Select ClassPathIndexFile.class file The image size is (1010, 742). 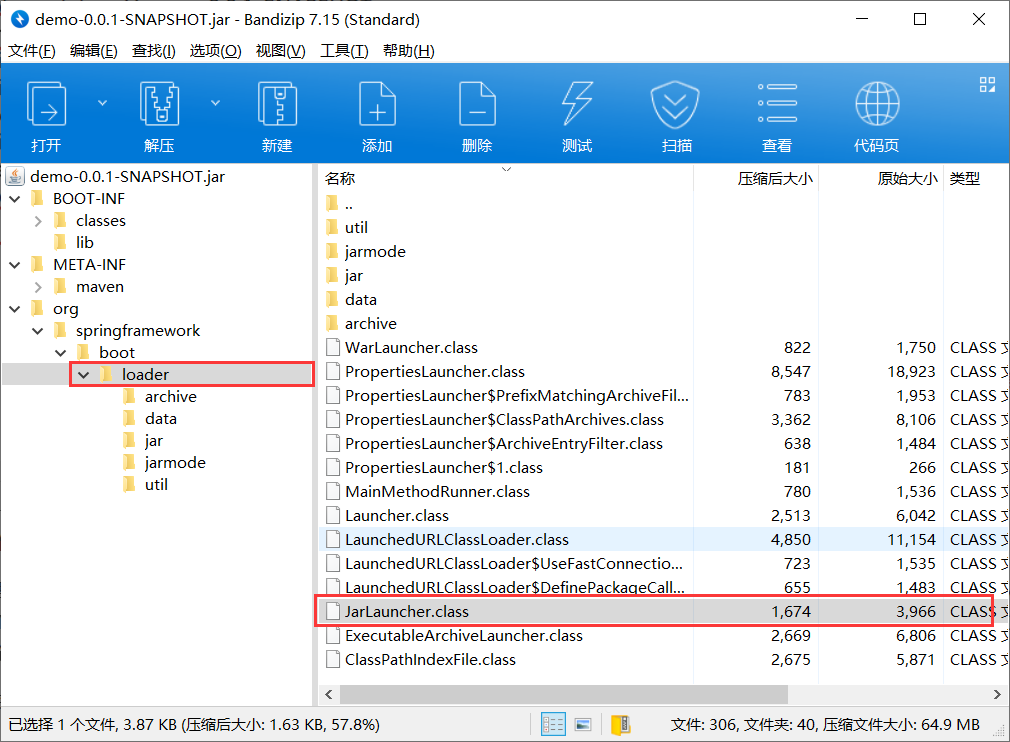[430, 660]
